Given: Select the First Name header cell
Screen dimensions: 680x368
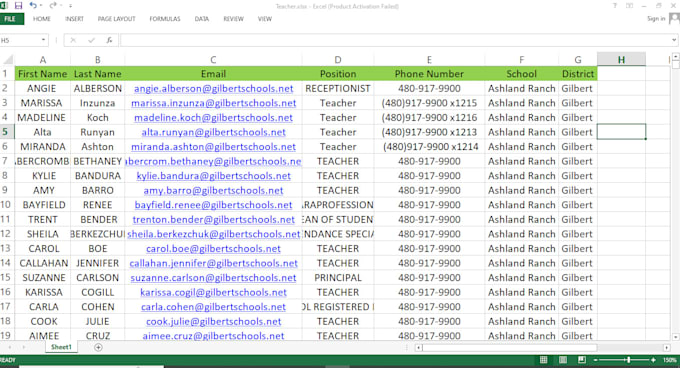Looking at the screenshot, I should coord(42,74).
